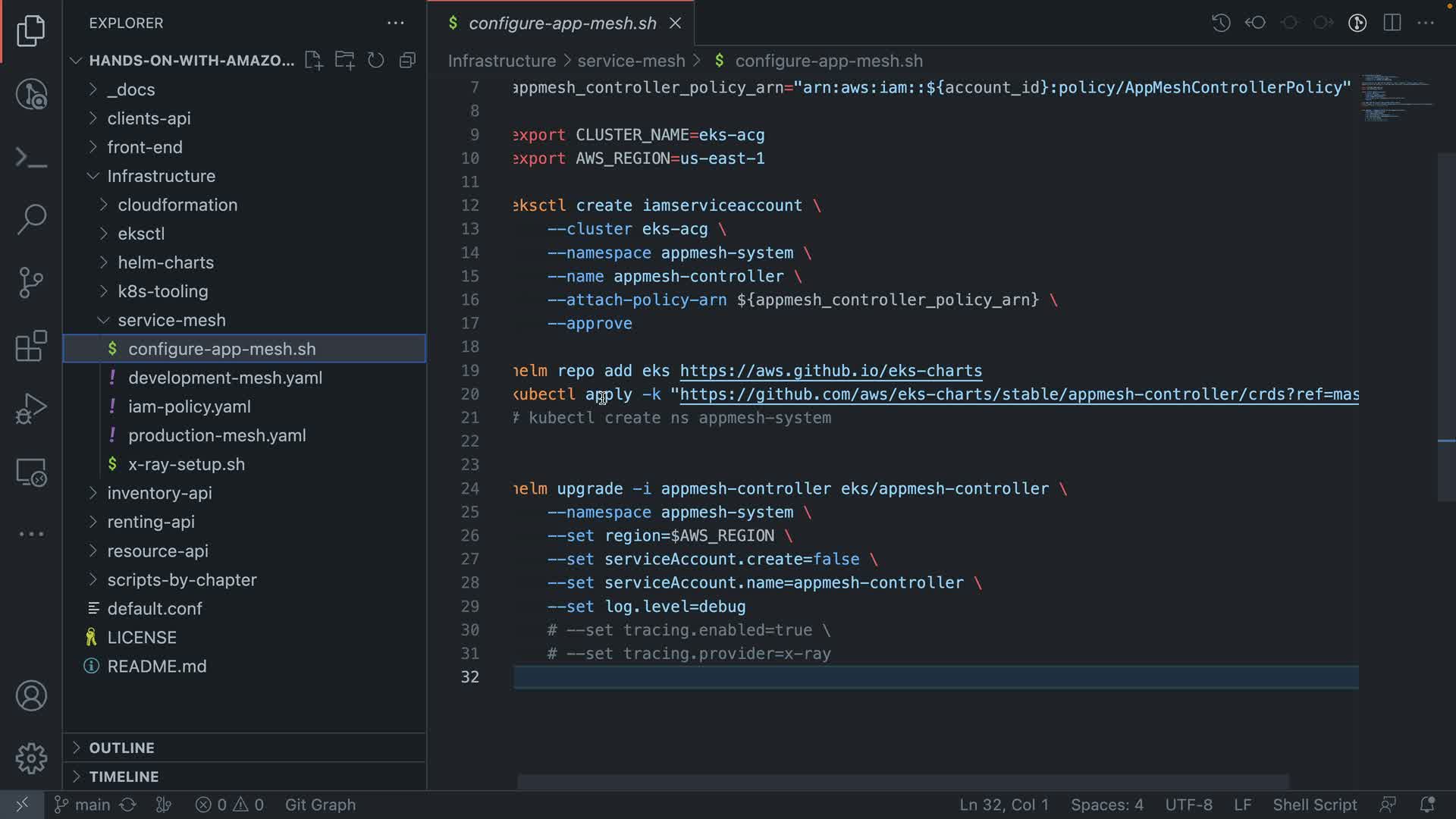
Task: Open Remote Explorer view
Action: pos(31,472)
